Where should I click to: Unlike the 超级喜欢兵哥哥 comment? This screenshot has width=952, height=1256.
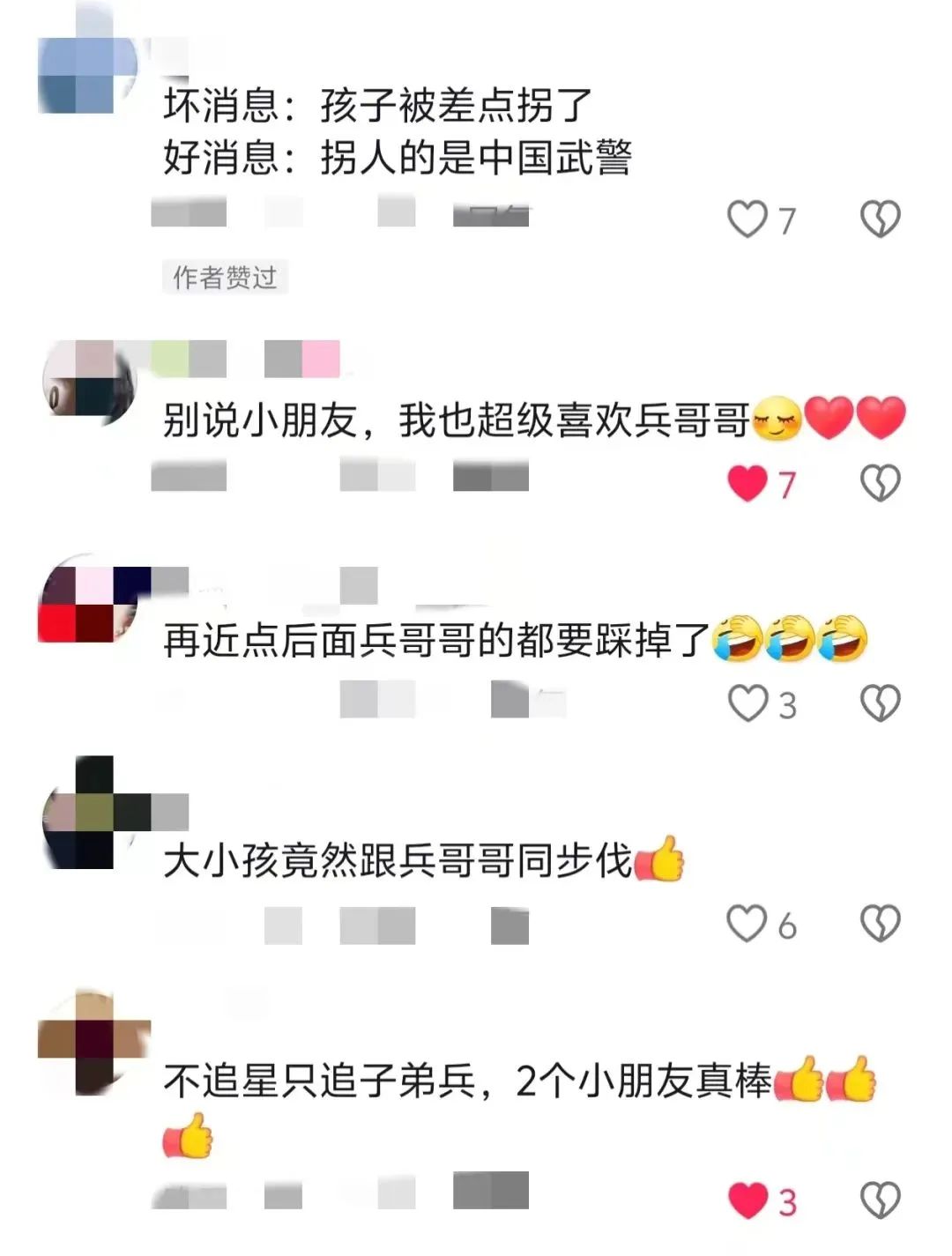click(x=747, y=483)
